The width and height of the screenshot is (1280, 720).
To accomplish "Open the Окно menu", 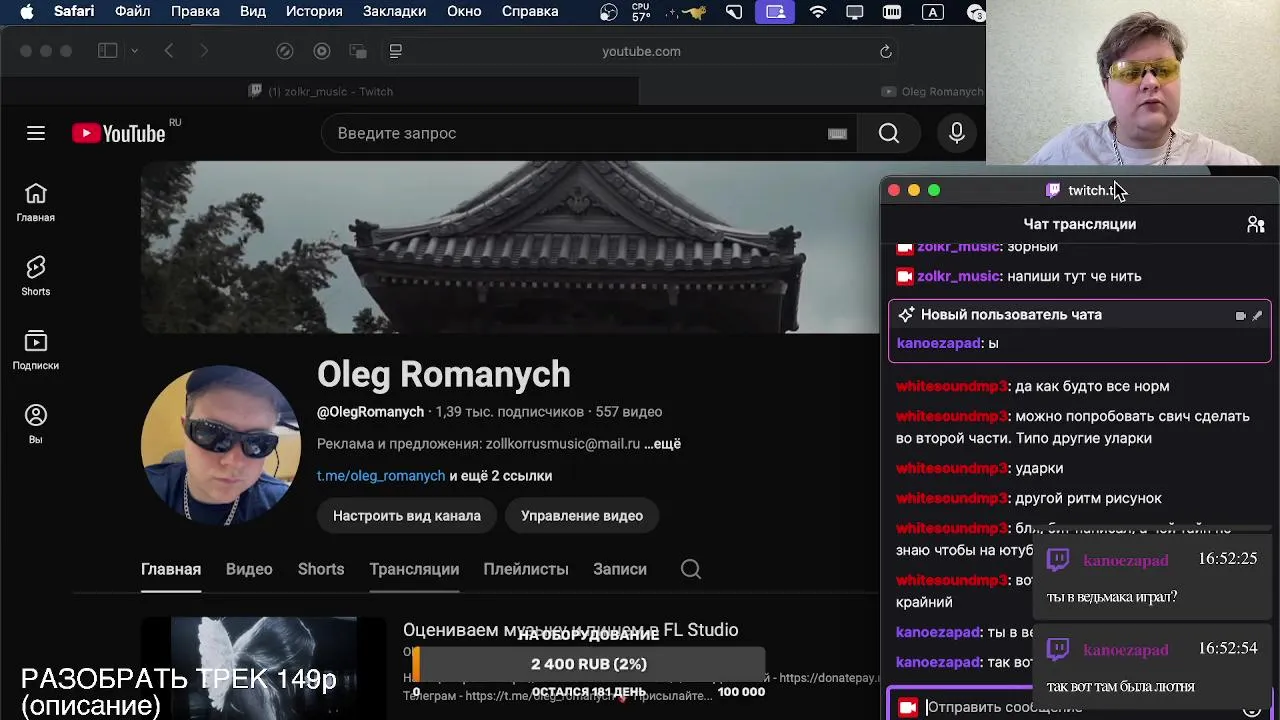I will (x=464, y=11).
